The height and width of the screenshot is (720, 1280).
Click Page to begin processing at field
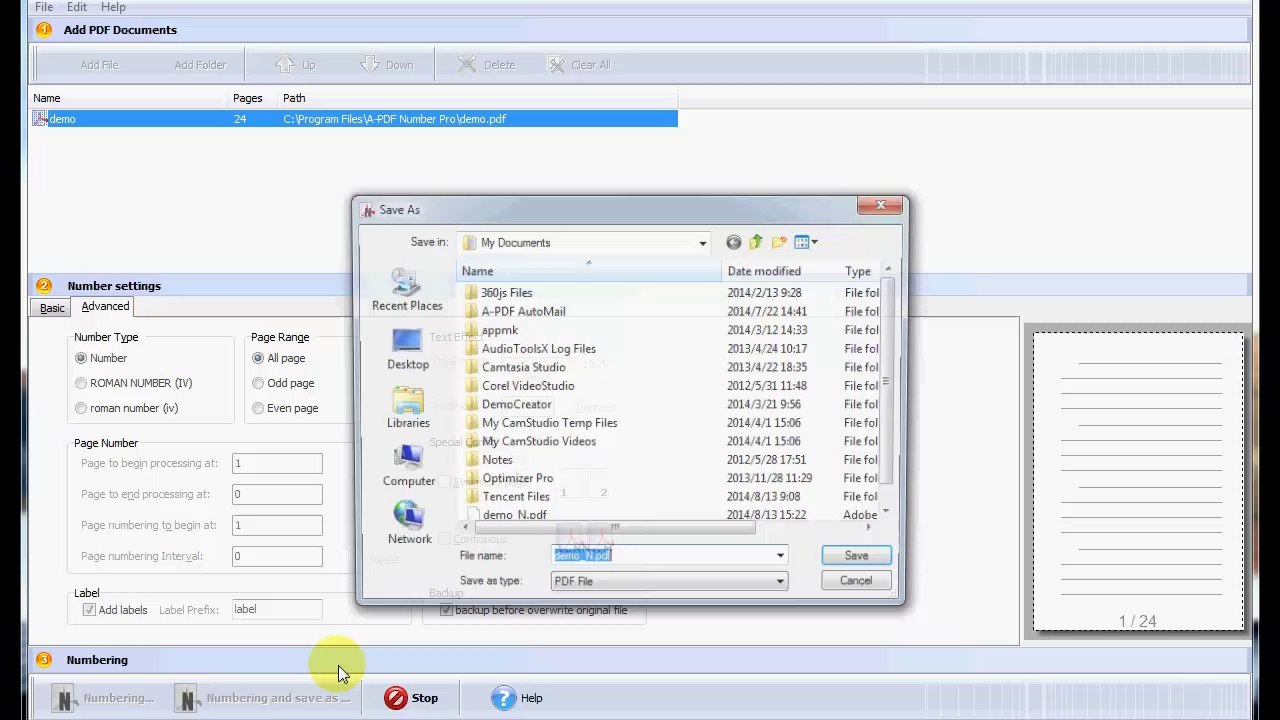click(x=277, y=464)
